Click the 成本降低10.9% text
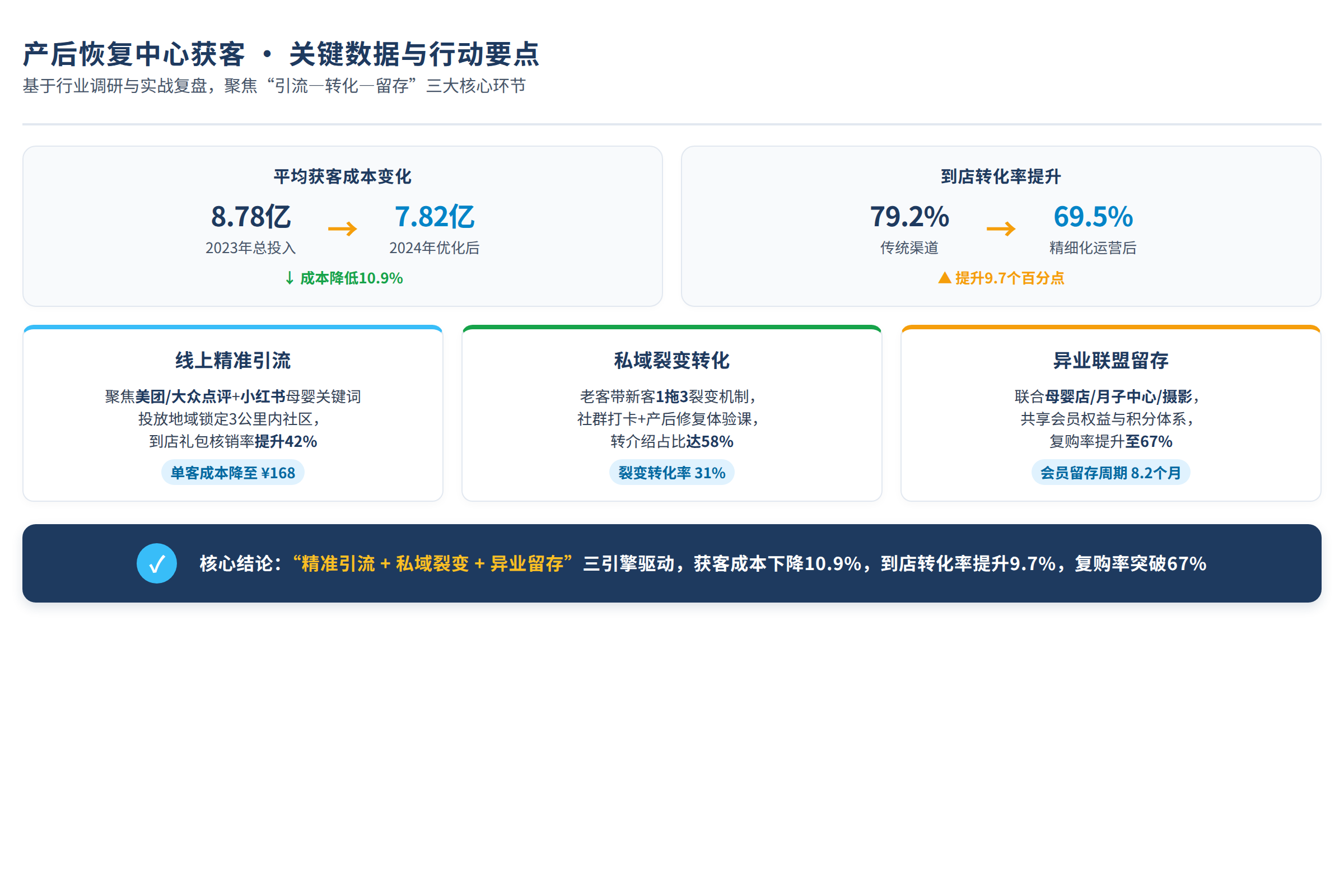The image size is (1344, 896). [x=352, y=278]
